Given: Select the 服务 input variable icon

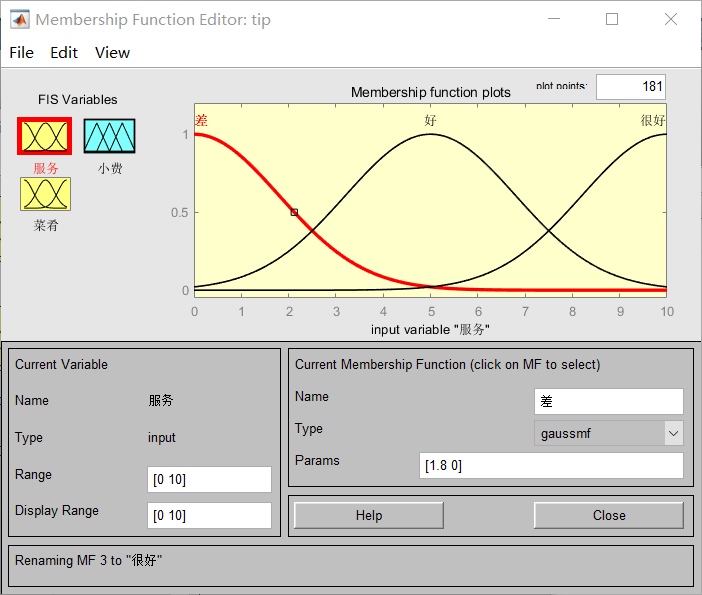Looking at the screenshot, I should click(44, 136).
